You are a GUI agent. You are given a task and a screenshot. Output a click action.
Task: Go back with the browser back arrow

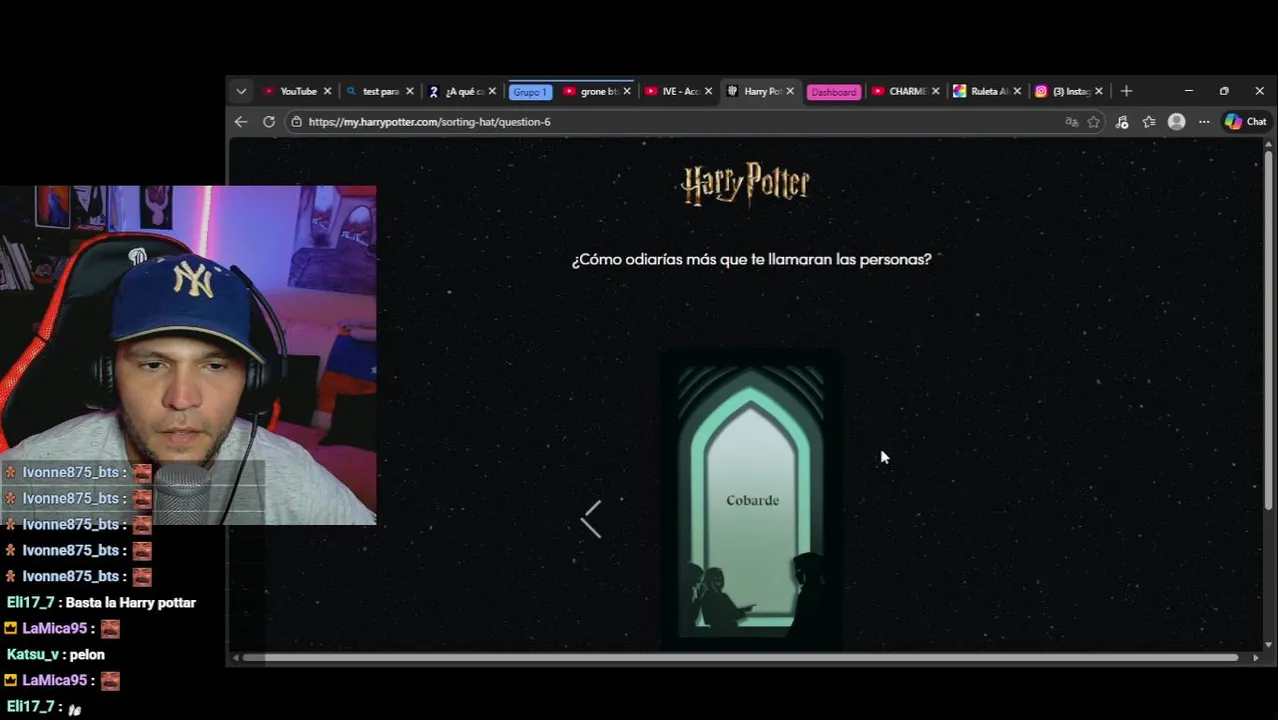[x=241, y=122]
